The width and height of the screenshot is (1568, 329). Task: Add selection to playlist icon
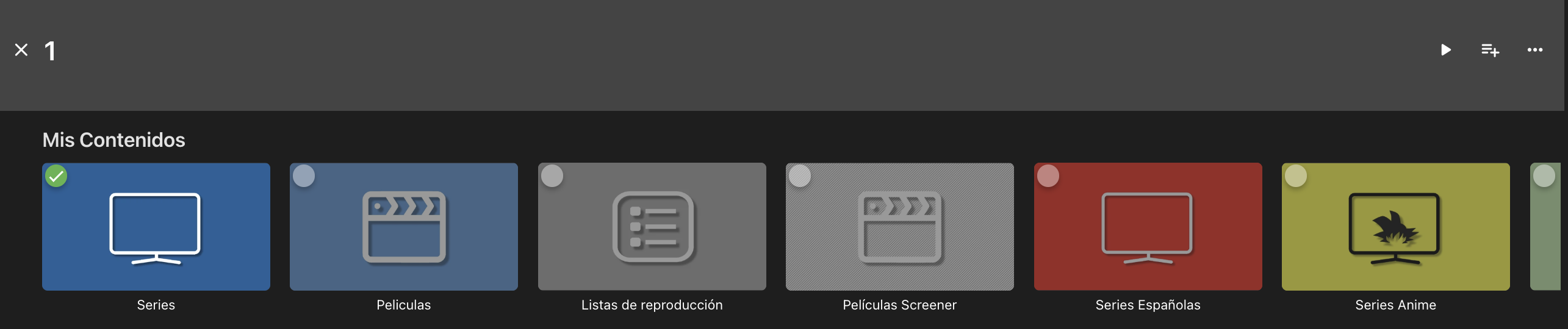(x=1490, y=50)
